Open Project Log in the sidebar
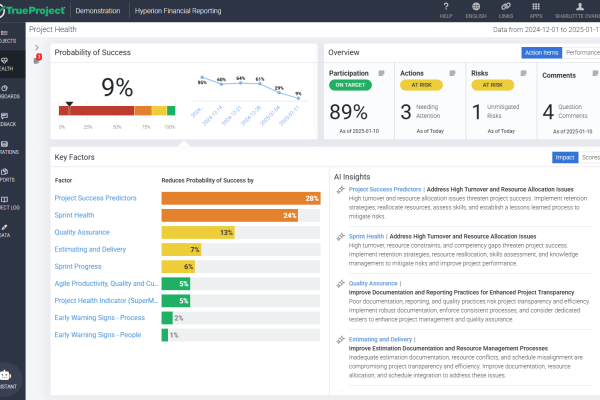Viewport: 600px width, 400px height. (9, 203)
